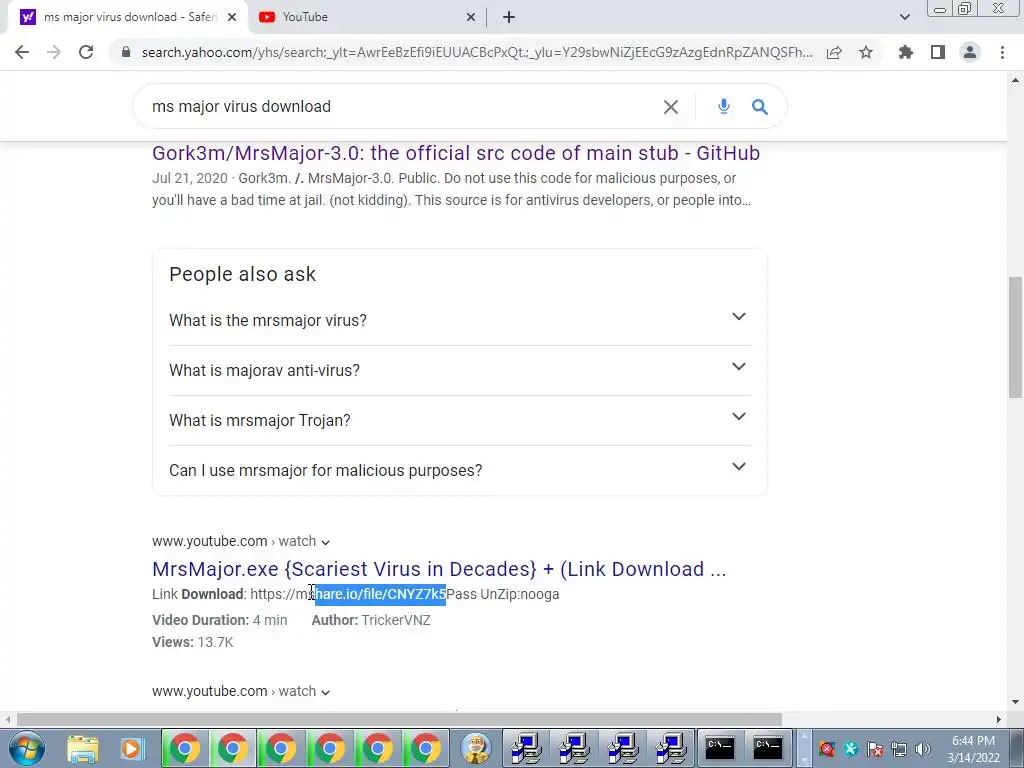Screen dimensions: 1024x768
Task: Open the Chrome three-dot menu
Action: 1002,52
